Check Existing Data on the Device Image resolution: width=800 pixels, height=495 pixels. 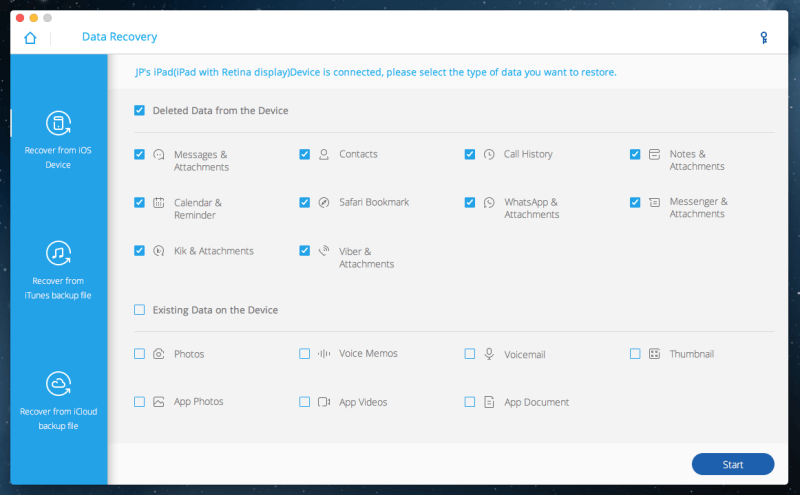click(139, 310)
